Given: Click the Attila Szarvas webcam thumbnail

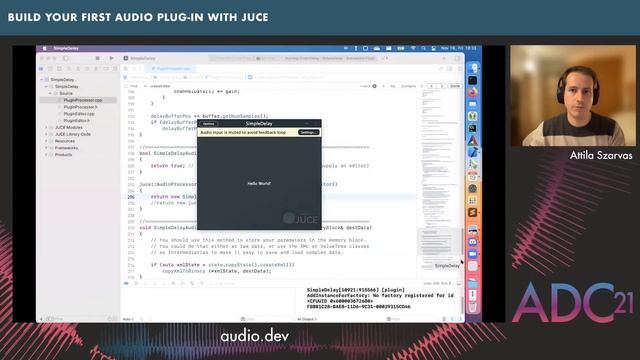Looking at the screenshot, I should [x=573, y=96].
